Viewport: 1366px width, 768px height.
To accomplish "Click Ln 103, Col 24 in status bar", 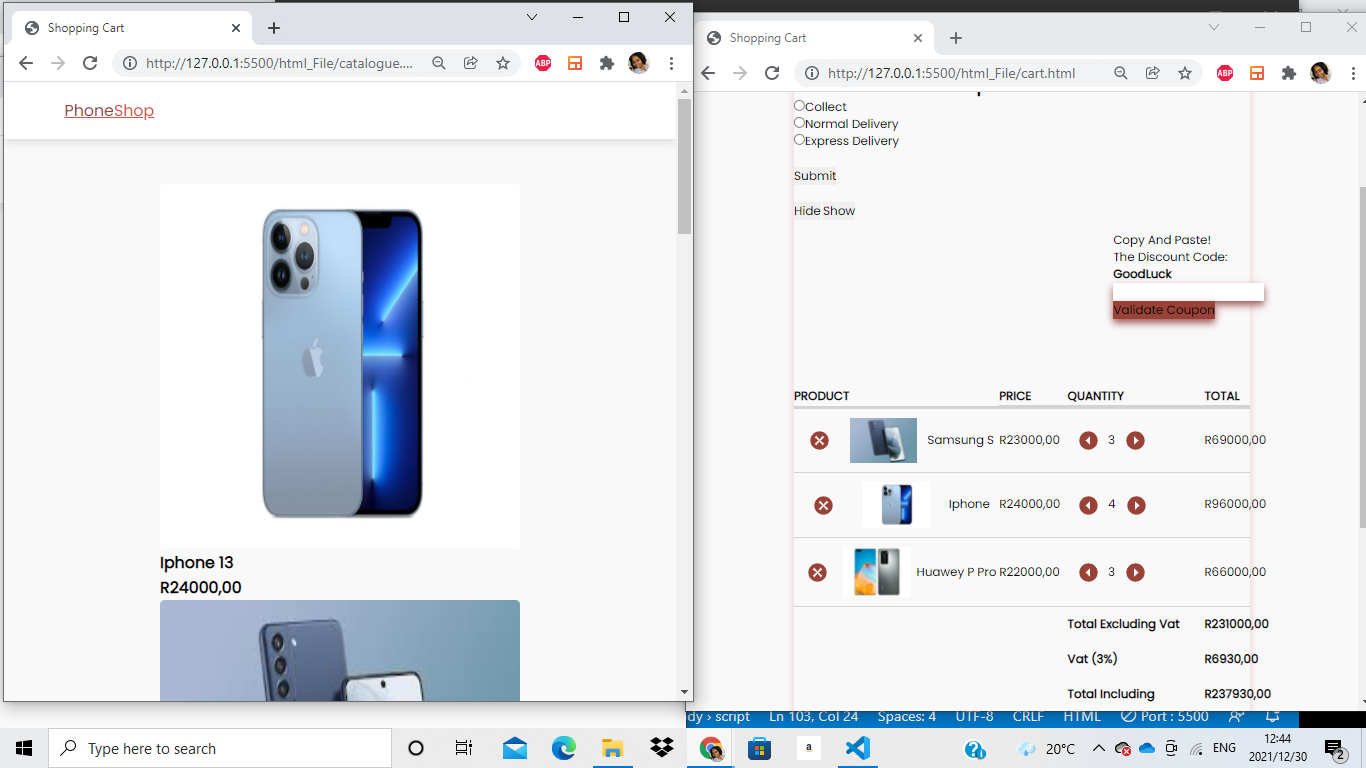I will 814,717.
